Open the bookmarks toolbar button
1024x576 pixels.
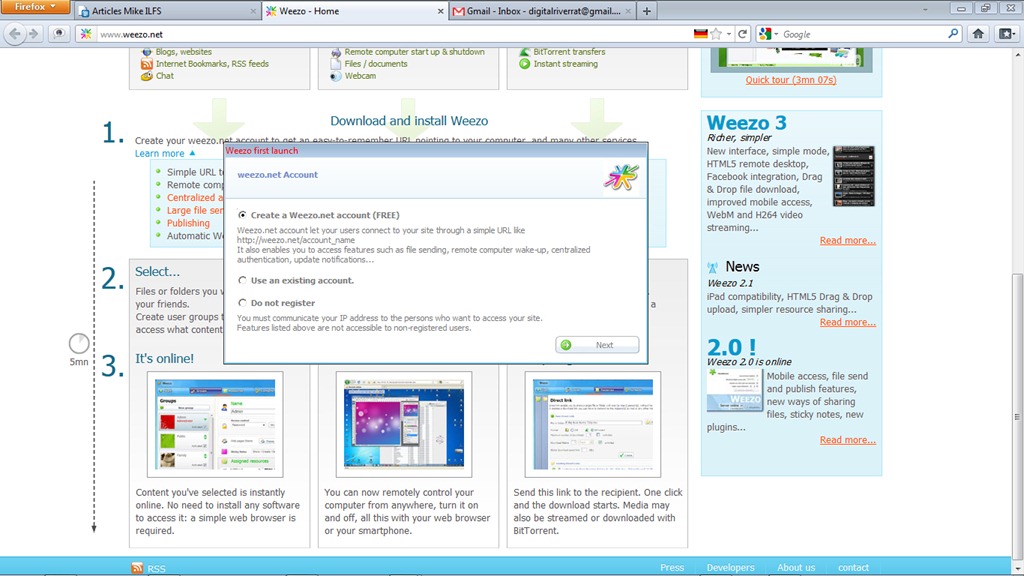pos(1006,34)
